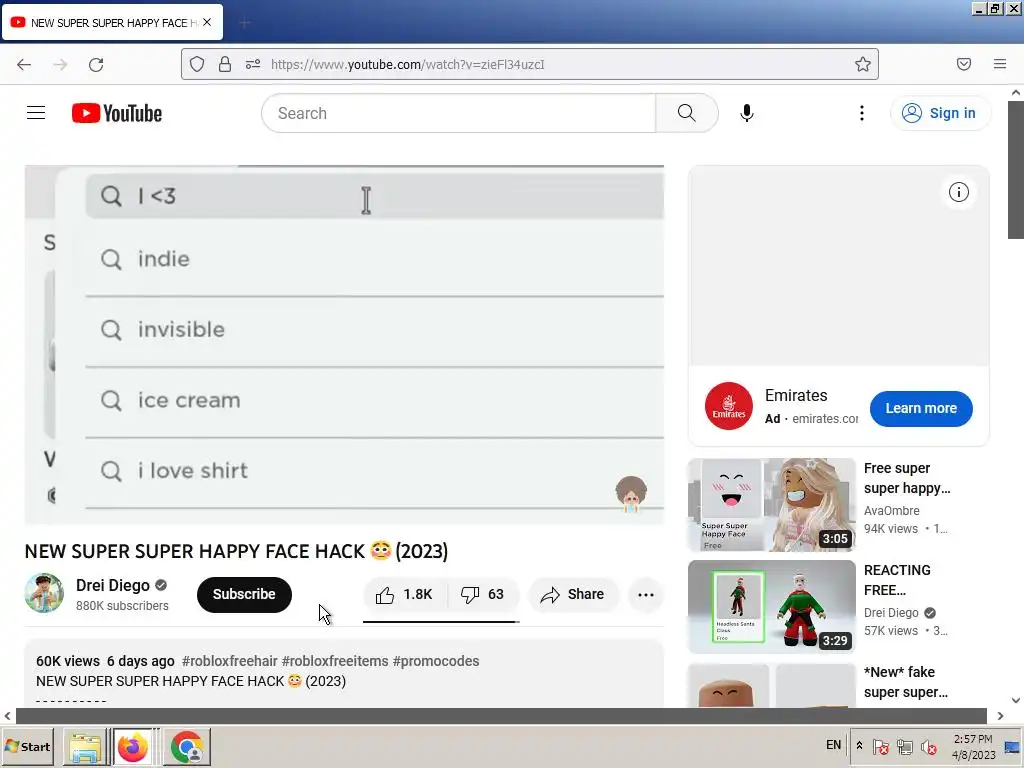Click the Show desktop tray icon
Image resolution: width=1024 pixels, height=768 pixels.
1012,746
